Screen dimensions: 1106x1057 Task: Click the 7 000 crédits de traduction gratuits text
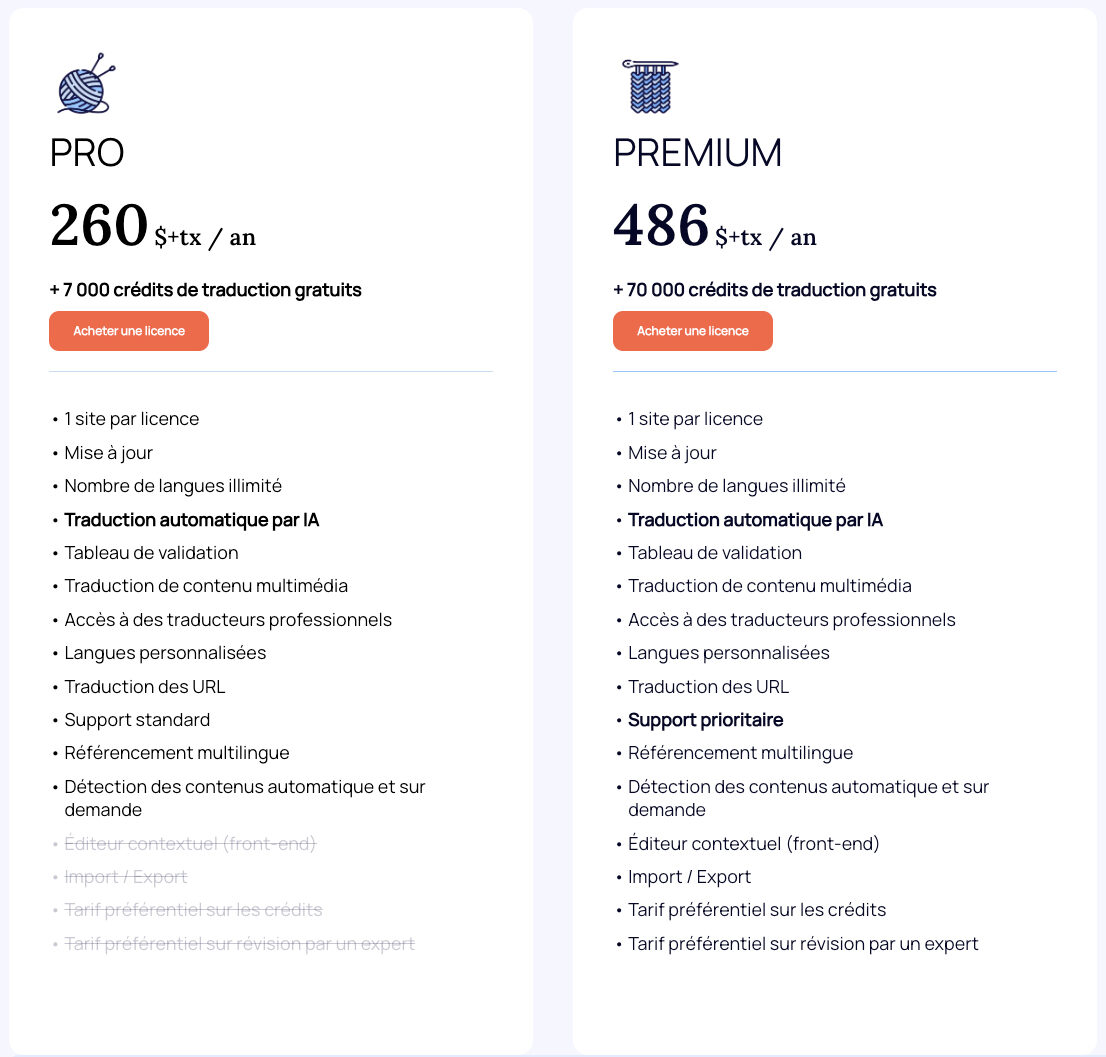pyautogui.click(x=205, y=290)
